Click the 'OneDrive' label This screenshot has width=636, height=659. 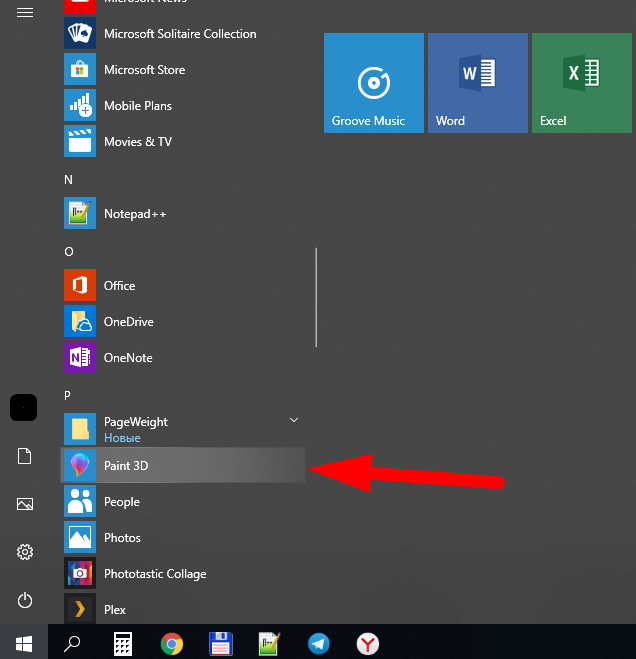(x=129, y=322)
